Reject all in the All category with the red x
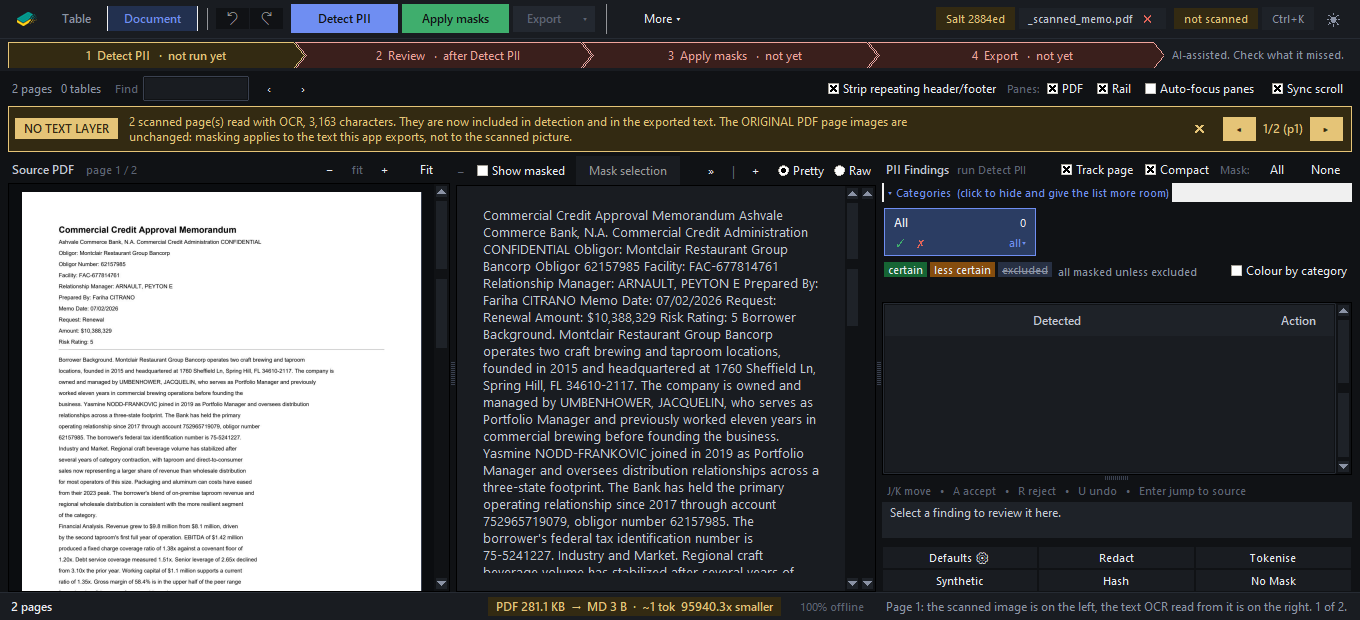This screenshot has width=1360, height=620. pyautogui.click(x=921, y=243)
